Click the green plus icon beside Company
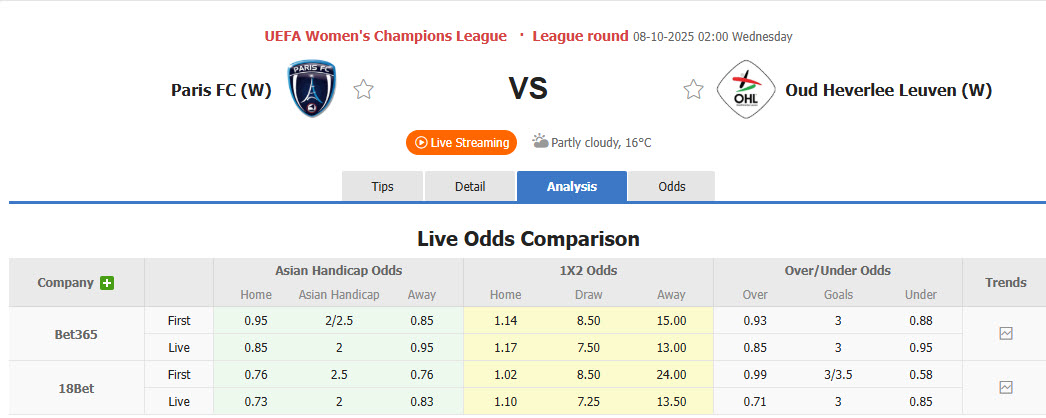The height and width of the screenshot is (418, 1046). coord(107,283)
